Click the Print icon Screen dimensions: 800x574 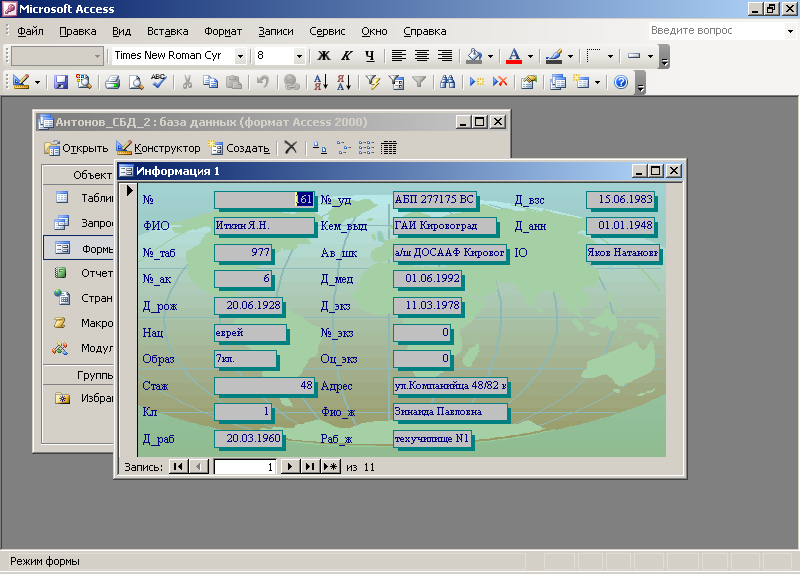click(112, 82)
